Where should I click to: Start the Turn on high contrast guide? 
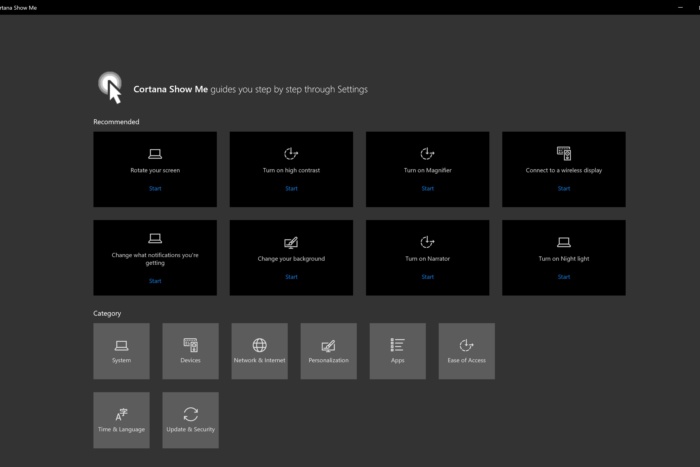(x=291, y=188)
